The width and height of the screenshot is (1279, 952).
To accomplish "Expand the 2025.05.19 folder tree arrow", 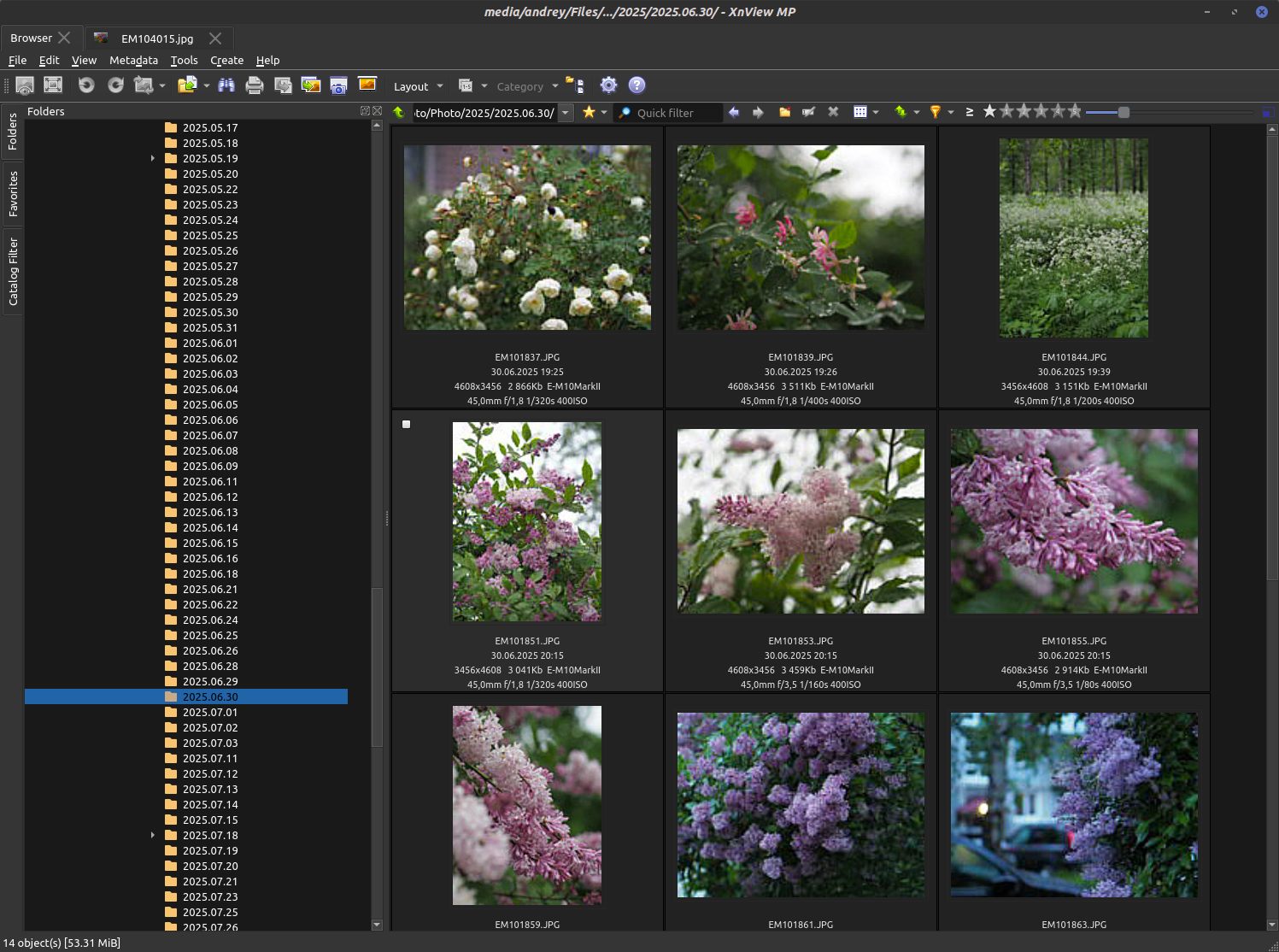I will [x=152, y=158].
